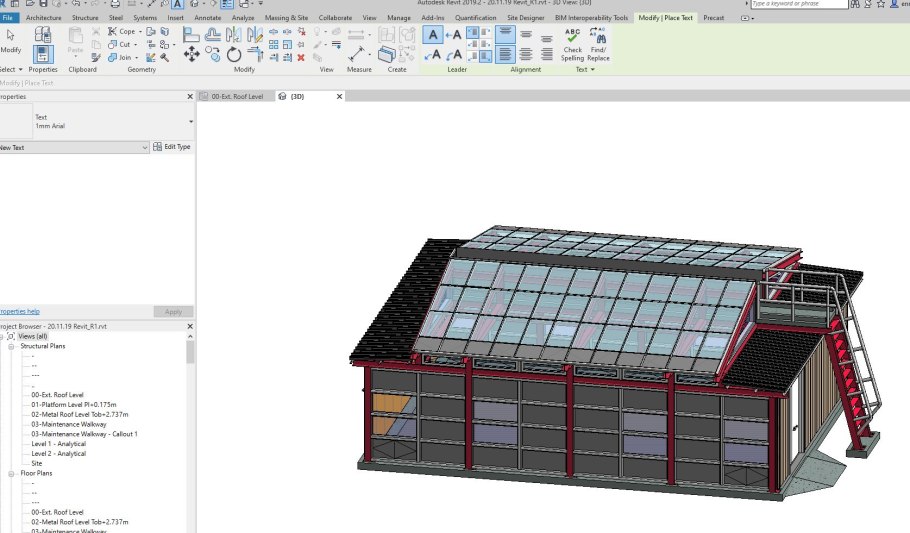The height and width of the screenshot is (533, 910).
Task: Select the Rotate tool
Action: (x=233, y=55)
